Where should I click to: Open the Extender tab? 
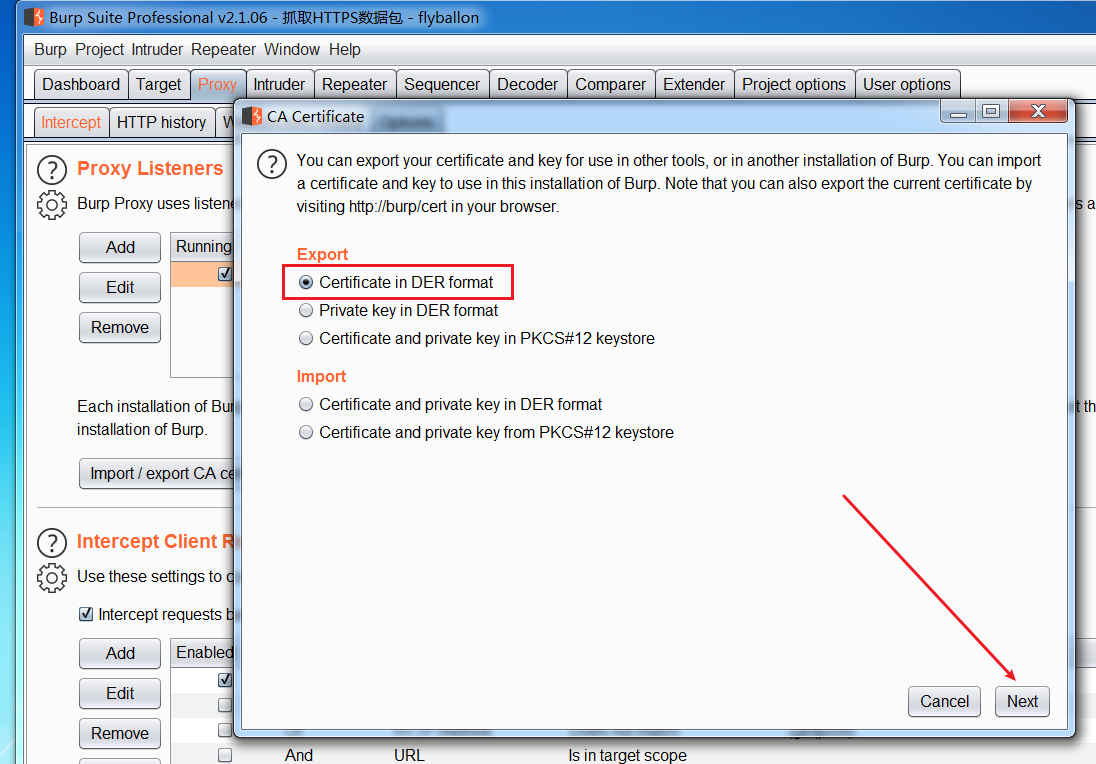694,85
